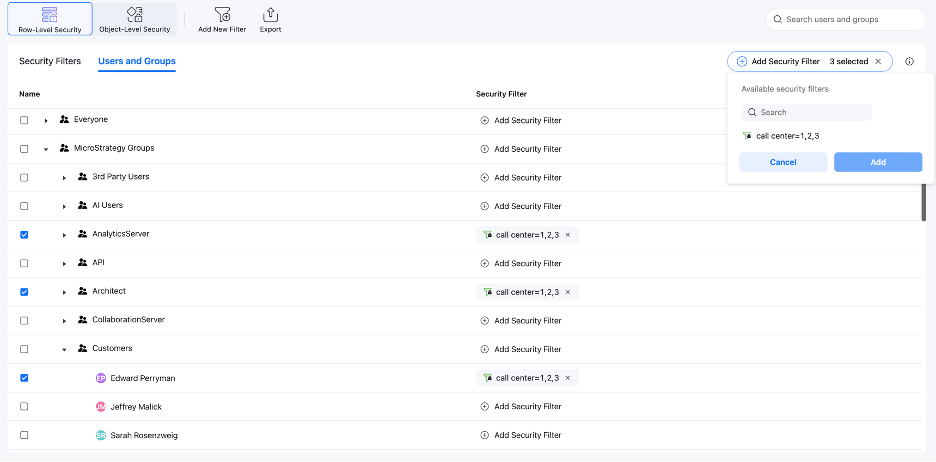936x462 pixels.
Task: Check the Jeffrey Malick checkbox
Action: 24,407
